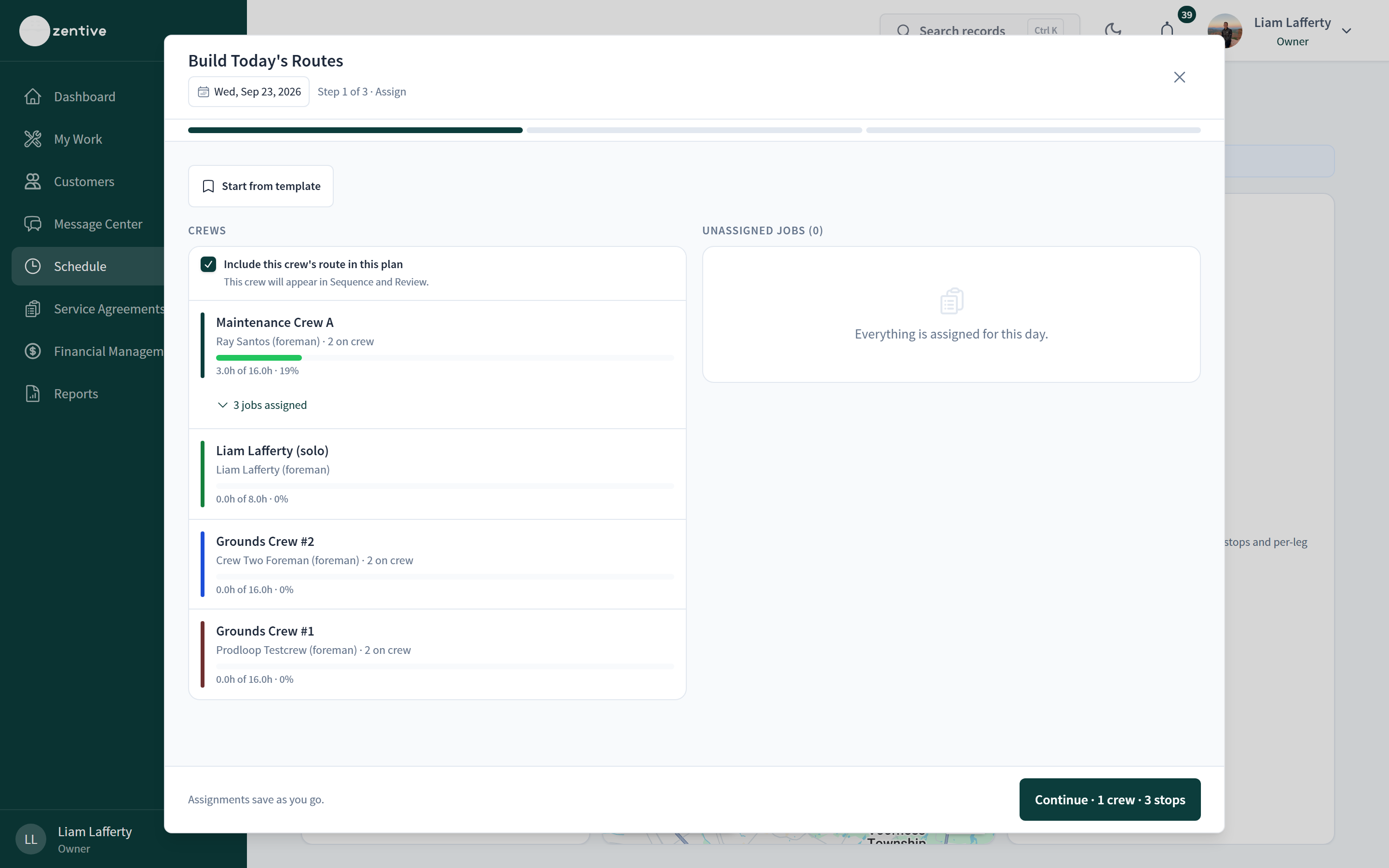Open My Work tools icon

(x=33, y=139)
